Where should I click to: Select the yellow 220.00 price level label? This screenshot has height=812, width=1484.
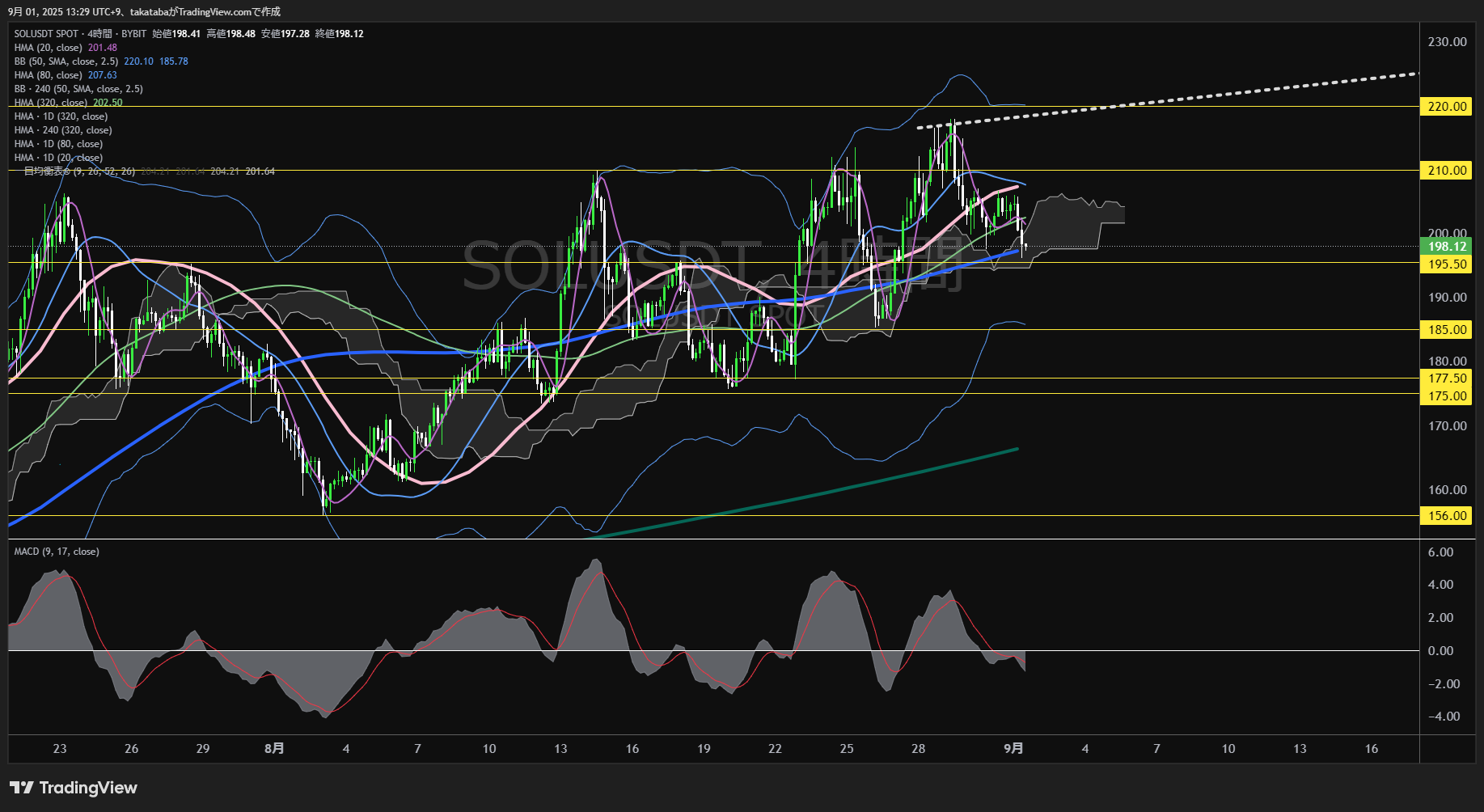click(x=1446, y=106)
